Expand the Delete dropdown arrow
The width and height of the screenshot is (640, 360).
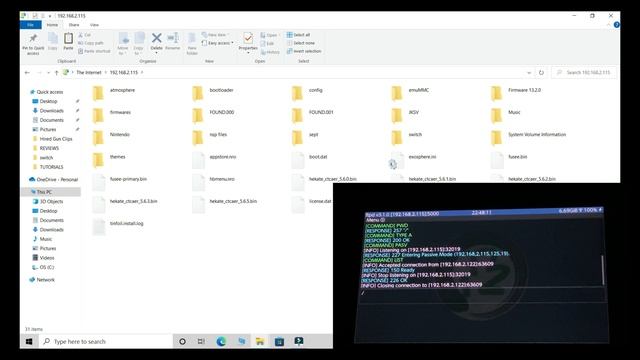[156, 53]
